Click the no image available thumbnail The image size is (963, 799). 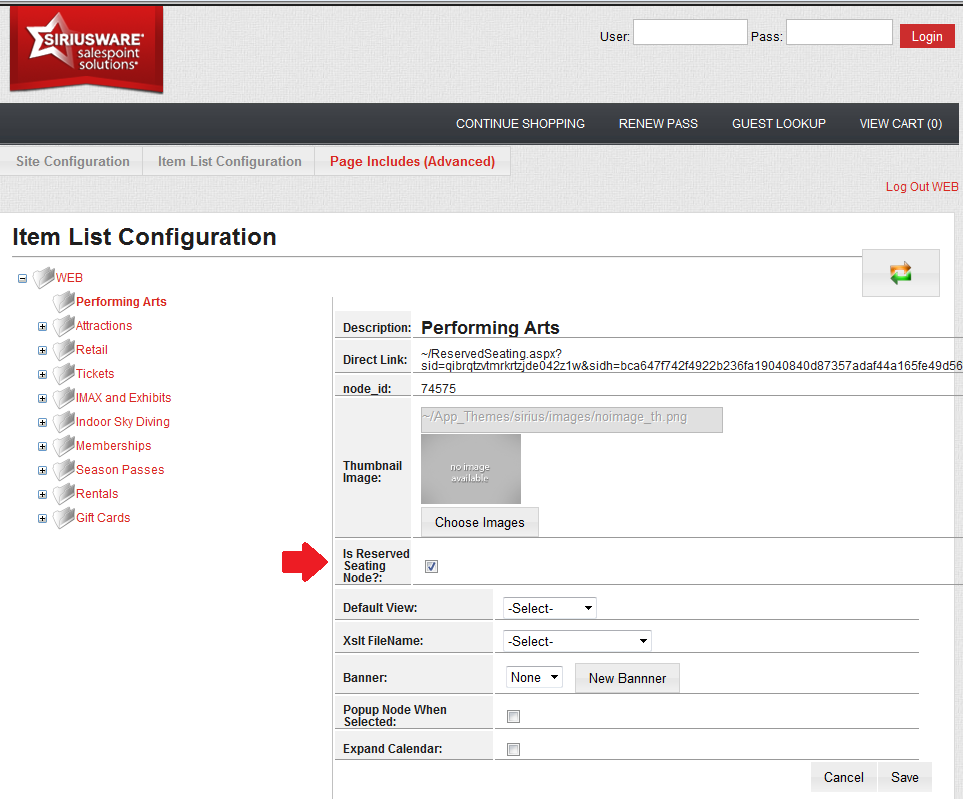point(471,469)
